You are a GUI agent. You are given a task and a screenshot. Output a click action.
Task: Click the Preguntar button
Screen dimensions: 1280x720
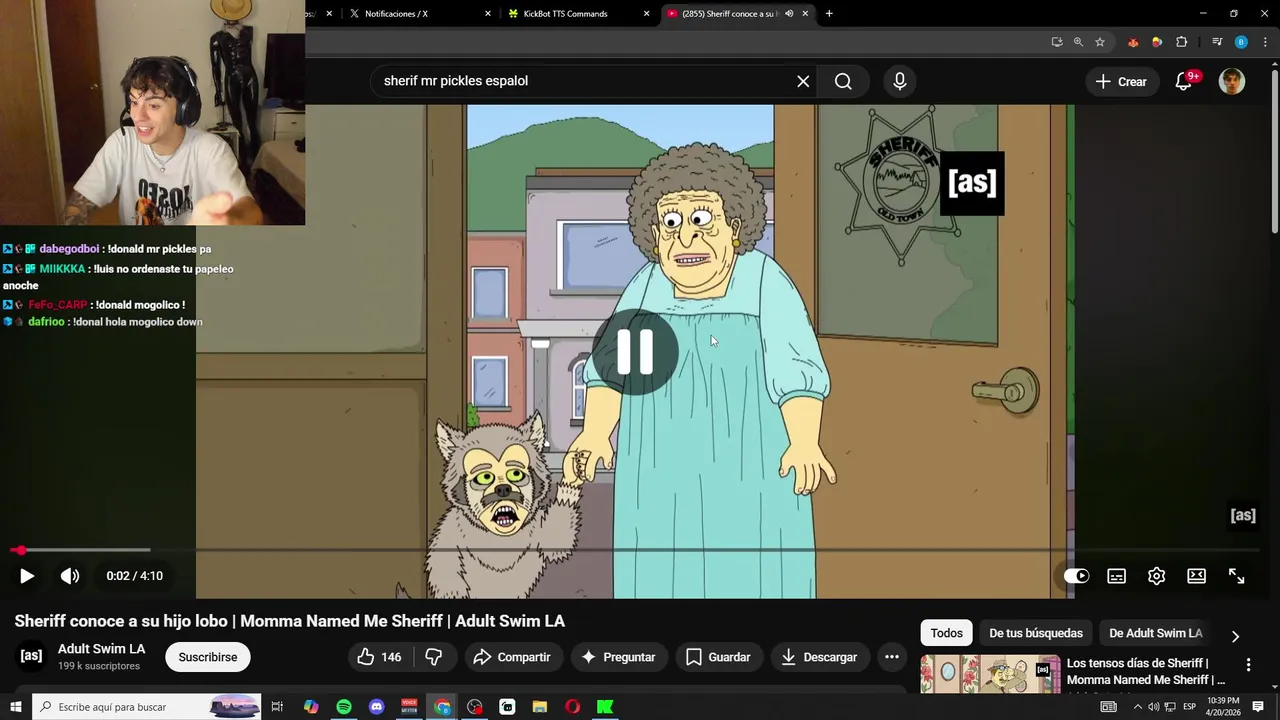tap(619, 657)
